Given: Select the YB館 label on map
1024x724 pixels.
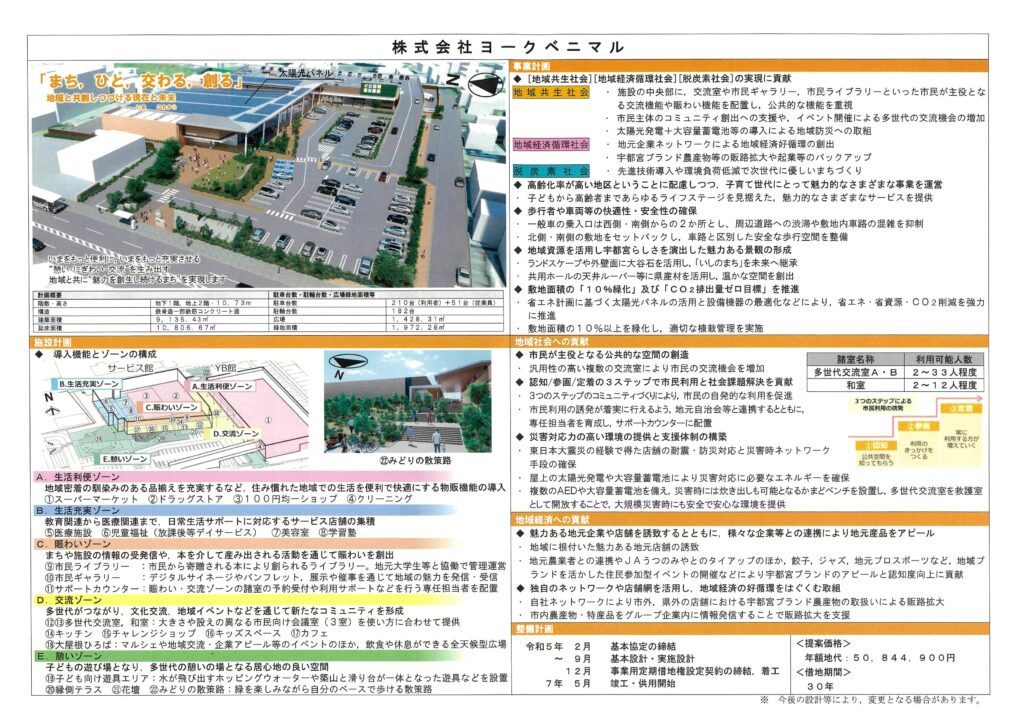Looking at the screenshot, I should 225,368.
